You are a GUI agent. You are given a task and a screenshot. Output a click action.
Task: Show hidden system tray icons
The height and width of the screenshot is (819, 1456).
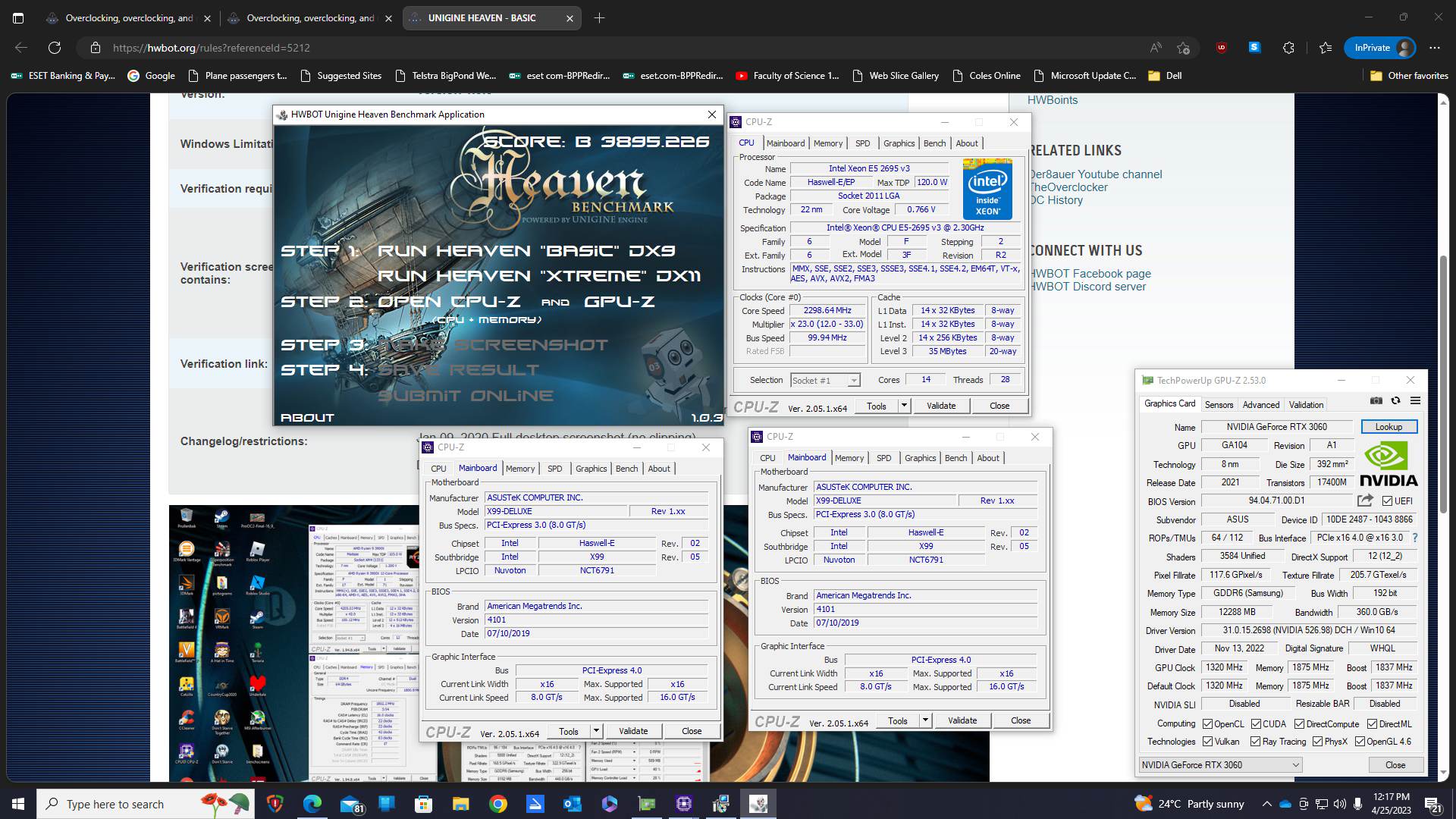pos(1266,804)
